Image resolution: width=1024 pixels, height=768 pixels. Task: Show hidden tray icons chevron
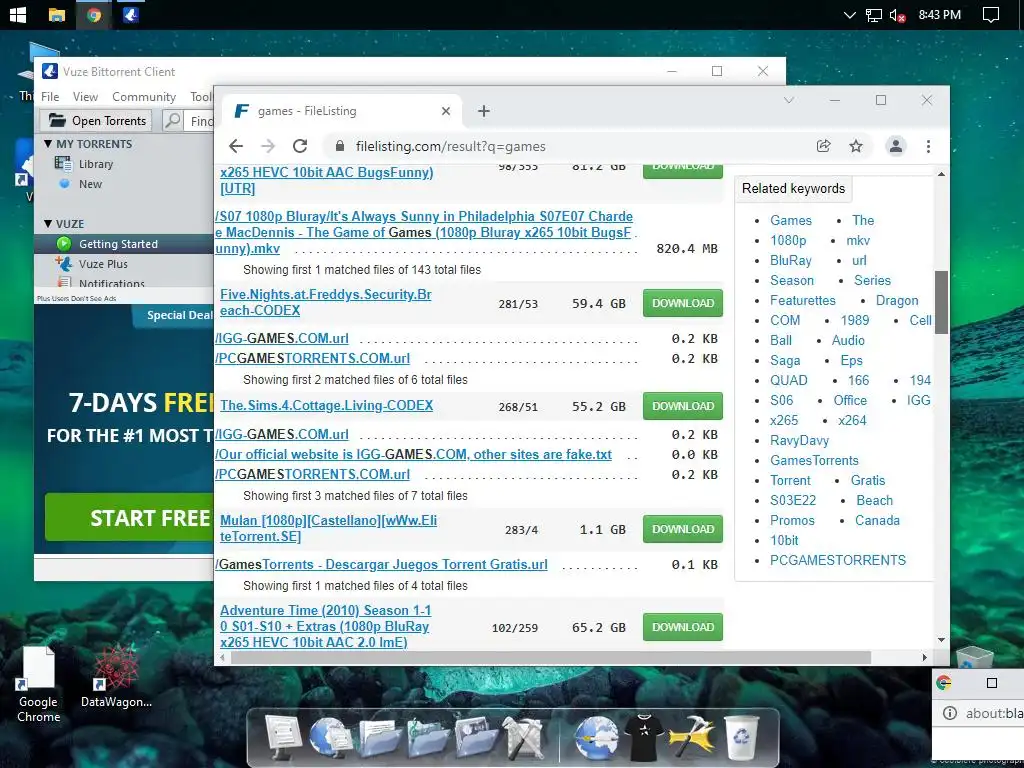[849, 15]
